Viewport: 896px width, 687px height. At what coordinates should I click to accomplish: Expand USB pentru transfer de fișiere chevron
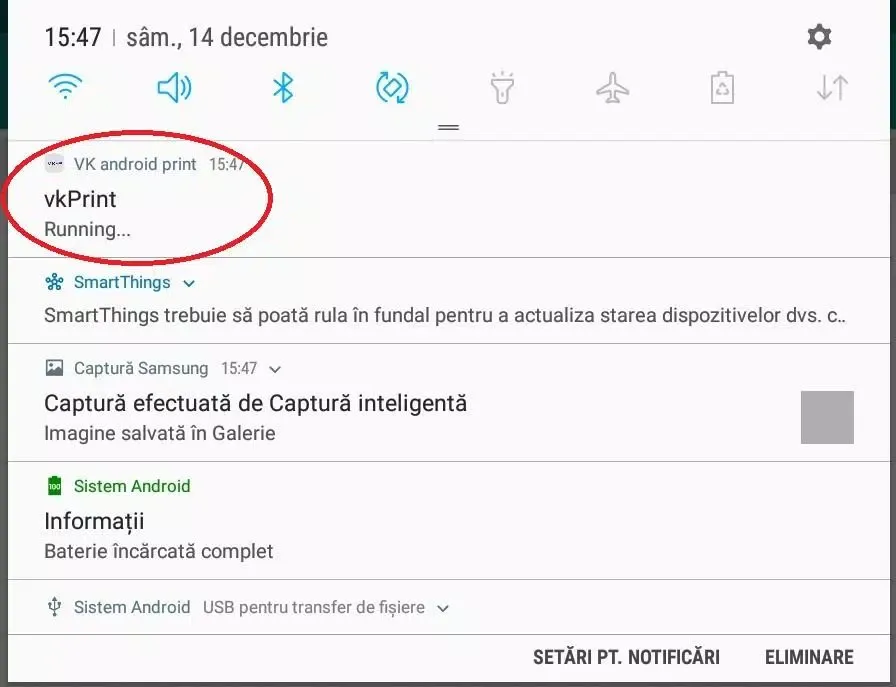[443, 608]
